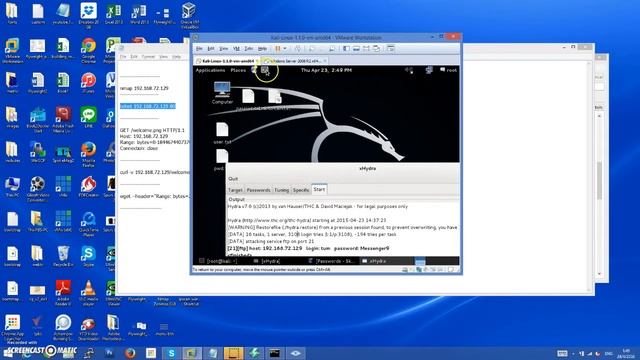Click the Kali network icon in top panel
640x360 pixels.
coord(429,70)
